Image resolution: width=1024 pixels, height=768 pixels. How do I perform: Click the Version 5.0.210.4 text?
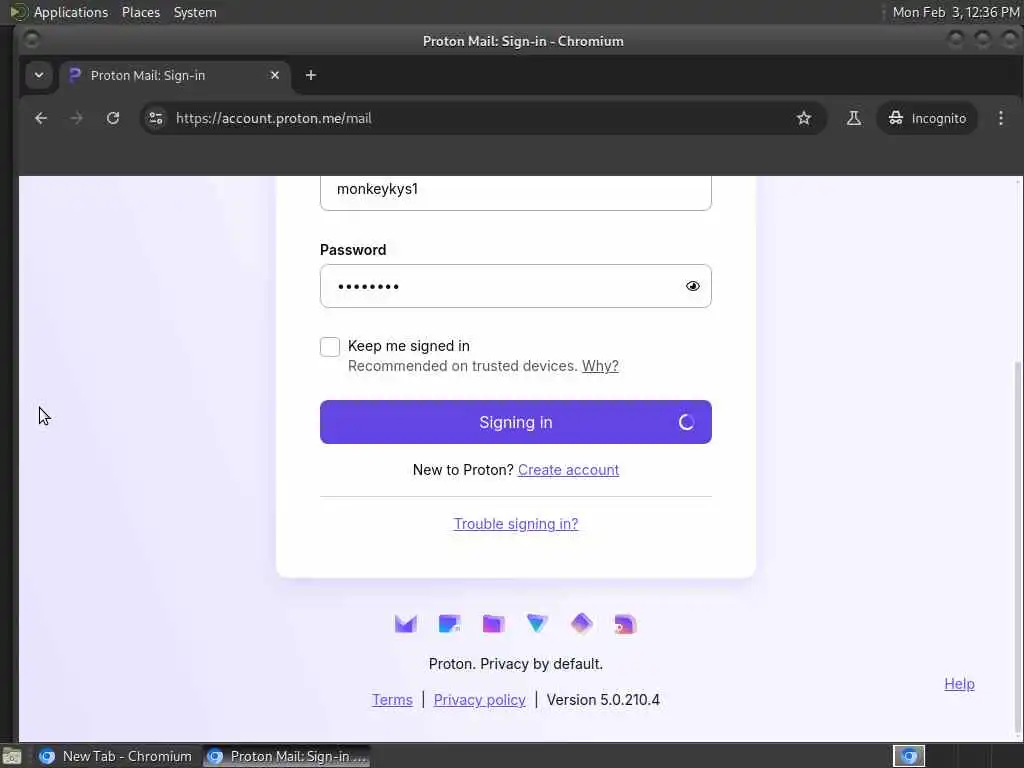tap(603, 700)
